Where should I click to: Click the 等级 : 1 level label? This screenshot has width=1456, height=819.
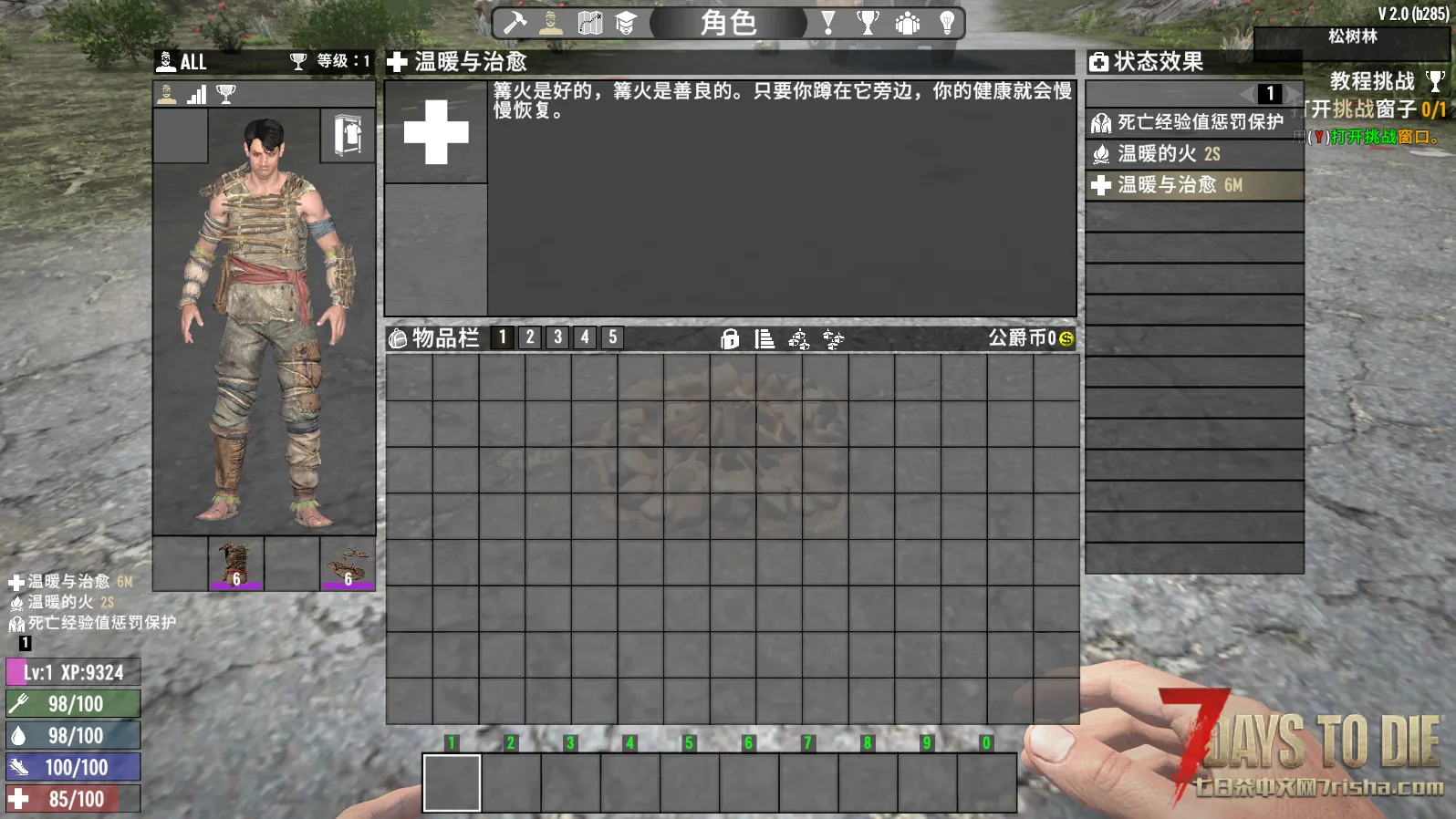[343, 61]
